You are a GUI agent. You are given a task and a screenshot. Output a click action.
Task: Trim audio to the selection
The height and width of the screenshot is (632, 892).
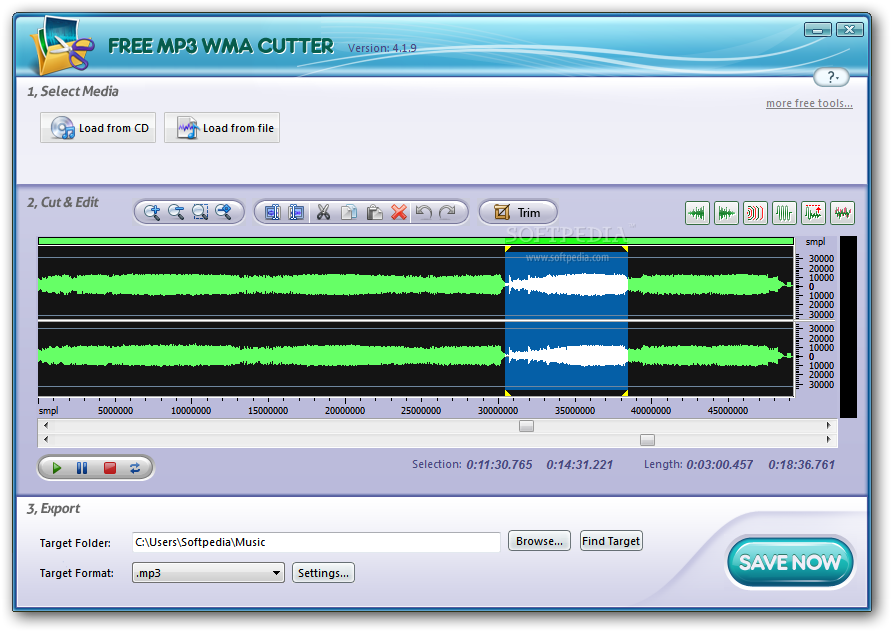[518, 212]
